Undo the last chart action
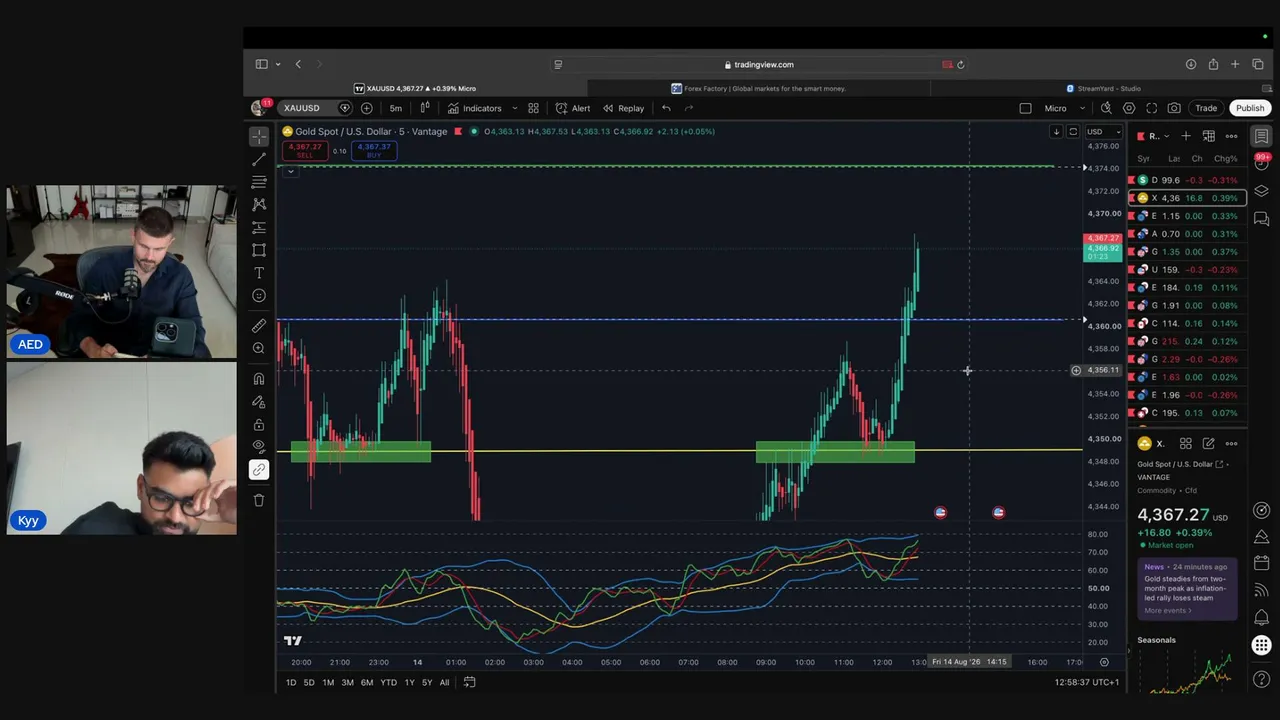This screenshot has width=1280, height=720. coord(666,108)
